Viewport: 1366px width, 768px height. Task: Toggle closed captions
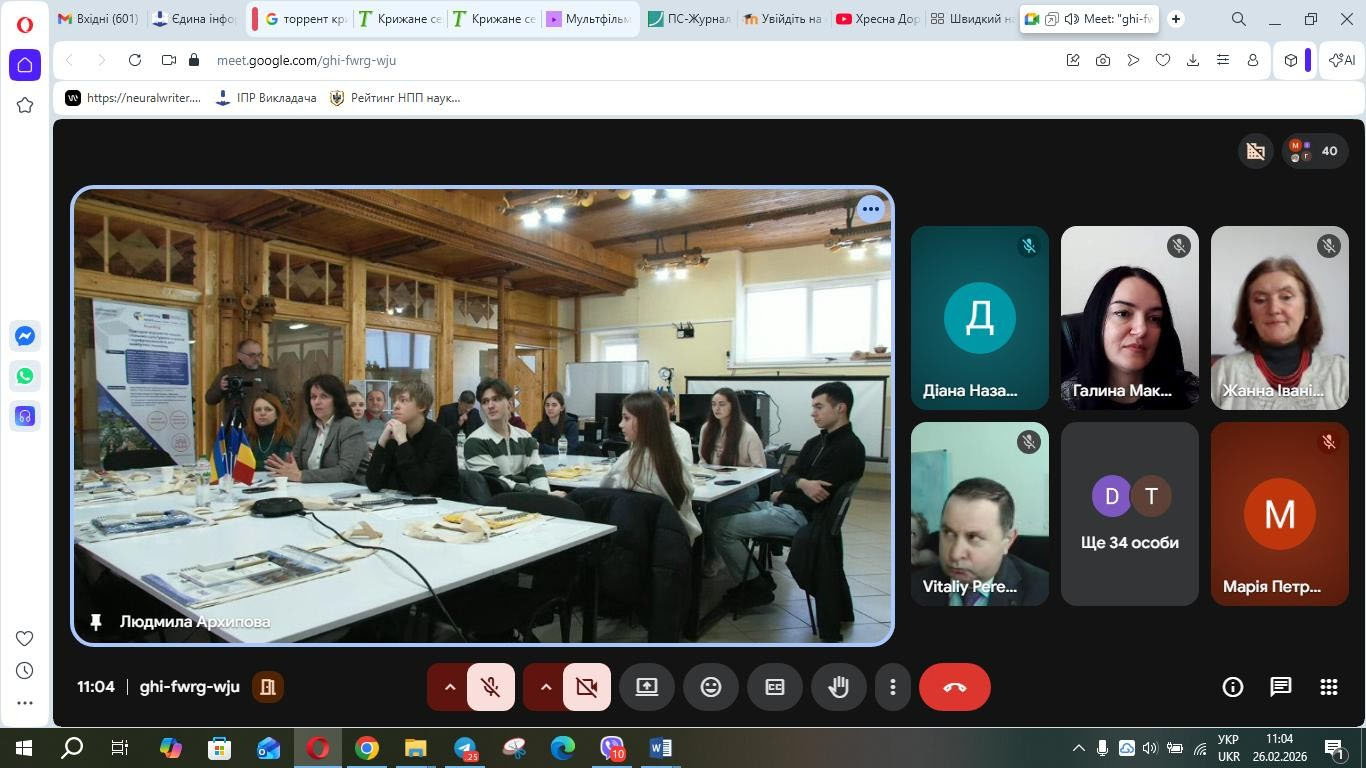(x=774, y=687)
